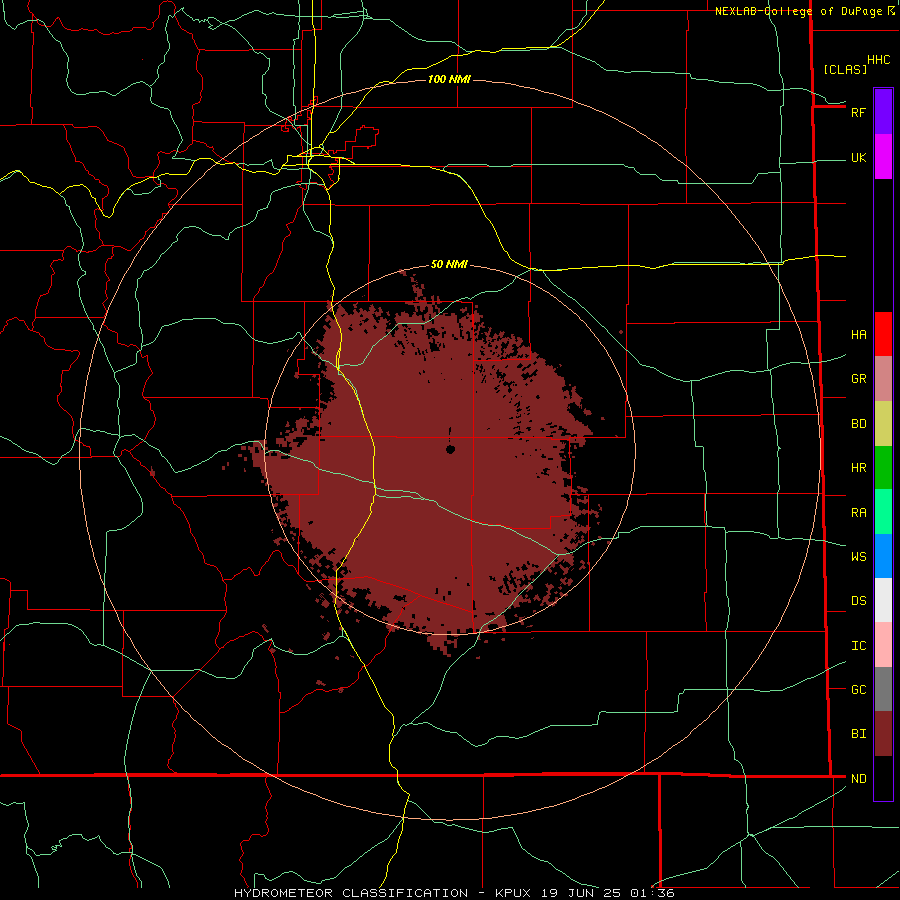Click the 'BI' legend label
This screenshot has width=900, height=900.
pyautogui.click(x=858, y=734)
